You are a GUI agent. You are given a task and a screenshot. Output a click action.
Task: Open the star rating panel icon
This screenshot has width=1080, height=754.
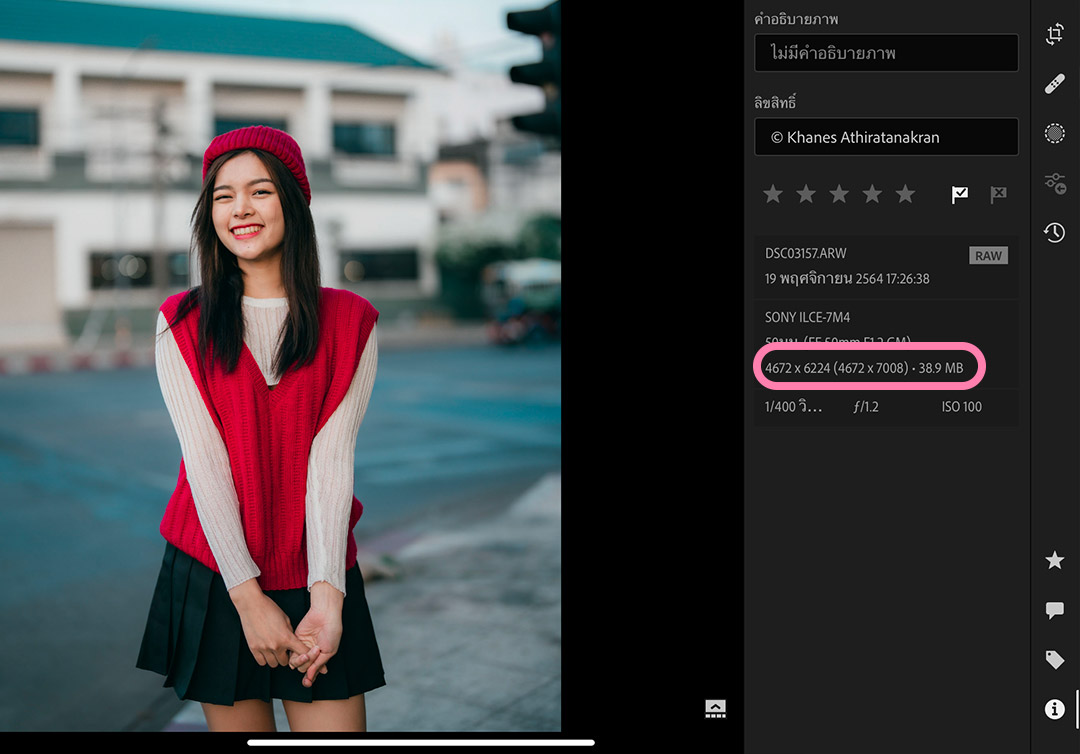pyautogui.click(x=1055, y=561)
